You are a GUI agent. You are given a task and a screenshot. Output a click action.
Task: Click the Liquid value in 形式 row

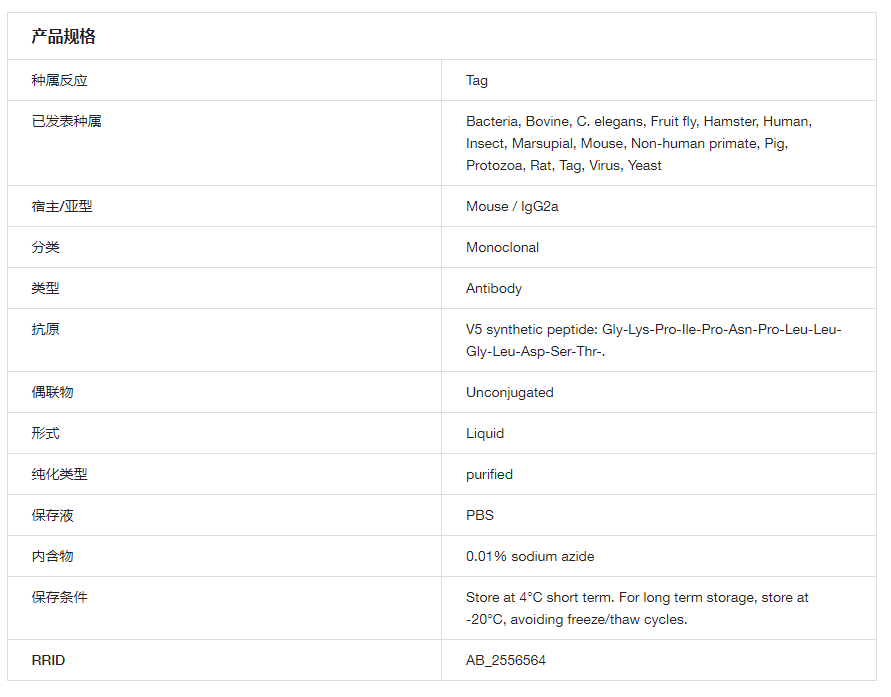pos(485,433)
